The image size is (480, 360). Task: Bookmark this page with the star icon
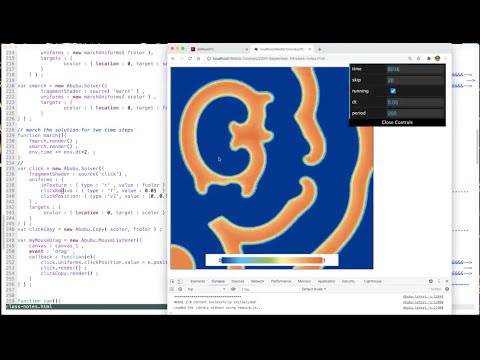[x=419, y=58]
